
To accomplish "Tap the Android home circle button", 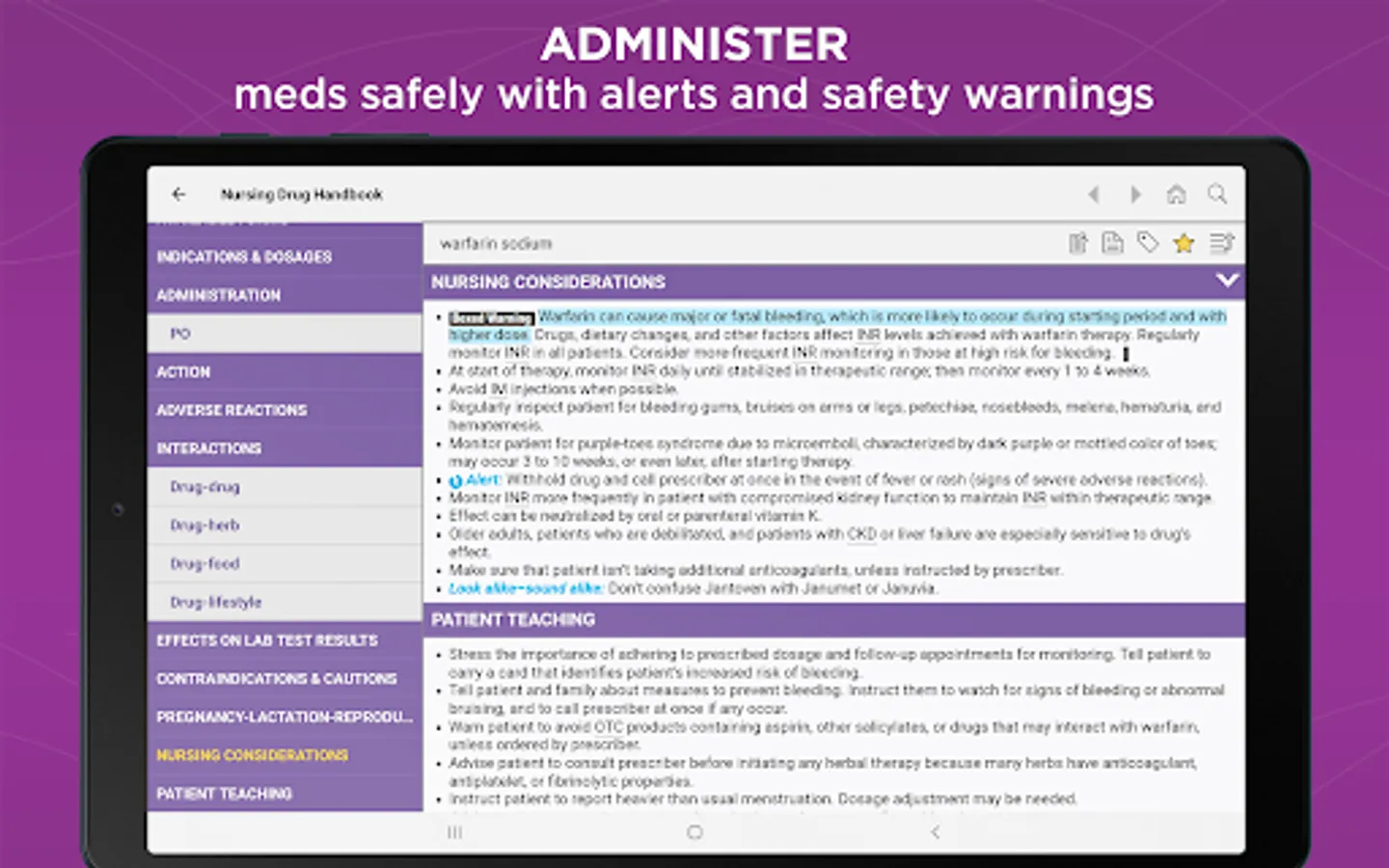I will coord(694,832).
